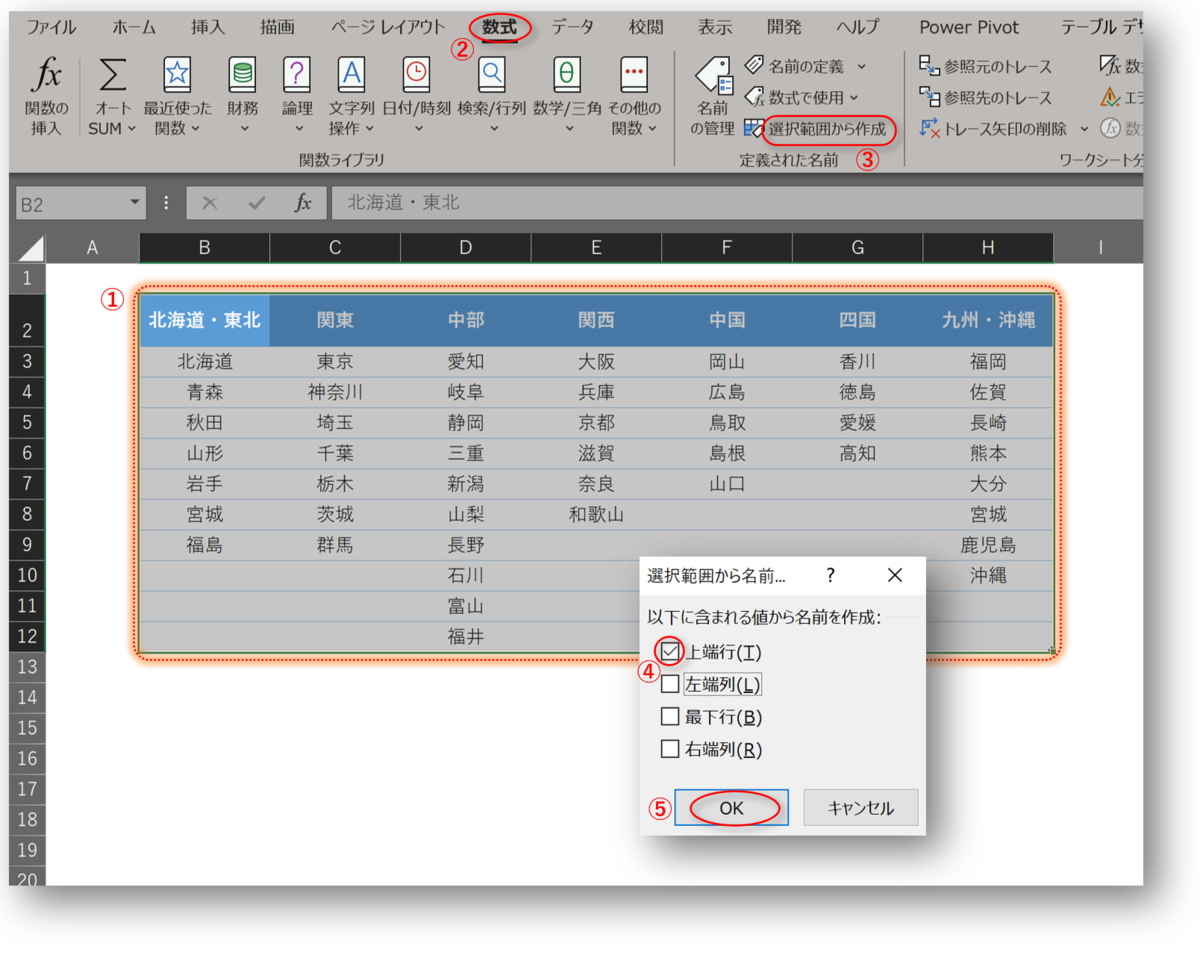Switch to the データ tab

pos(572,27)
